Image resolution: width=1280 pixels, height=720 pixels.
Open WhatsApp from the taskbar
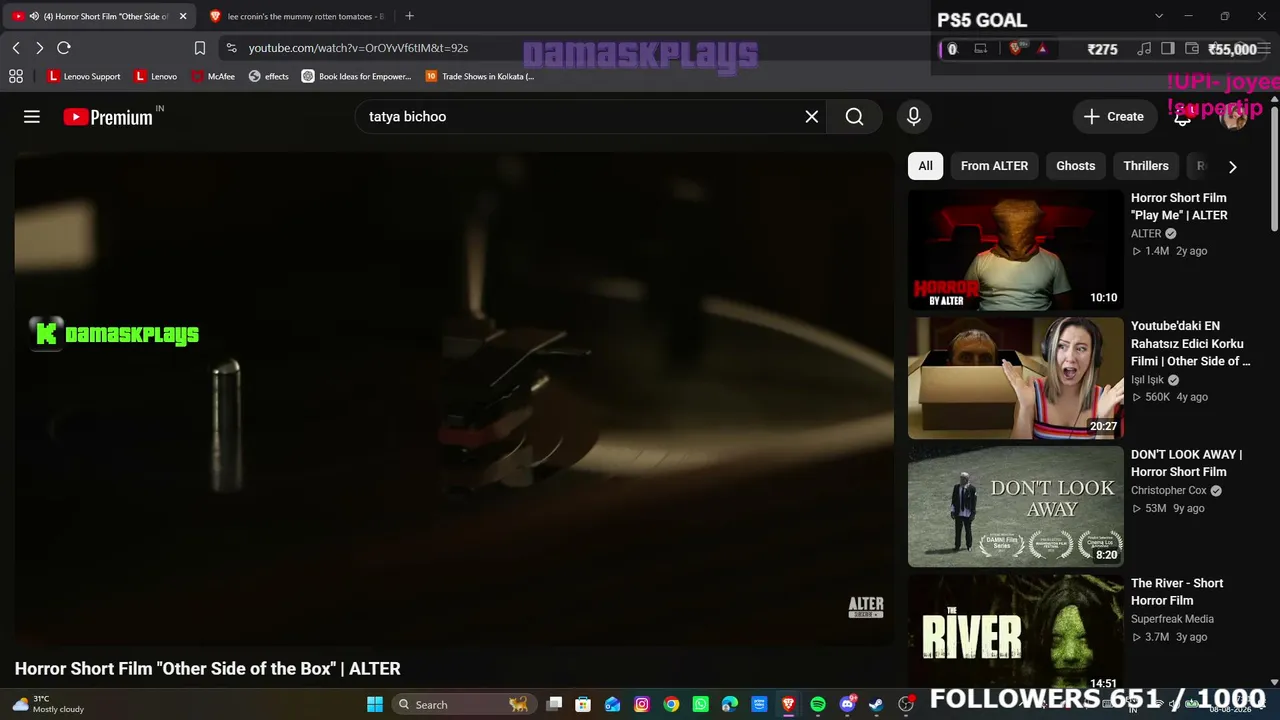coord(701,704)
